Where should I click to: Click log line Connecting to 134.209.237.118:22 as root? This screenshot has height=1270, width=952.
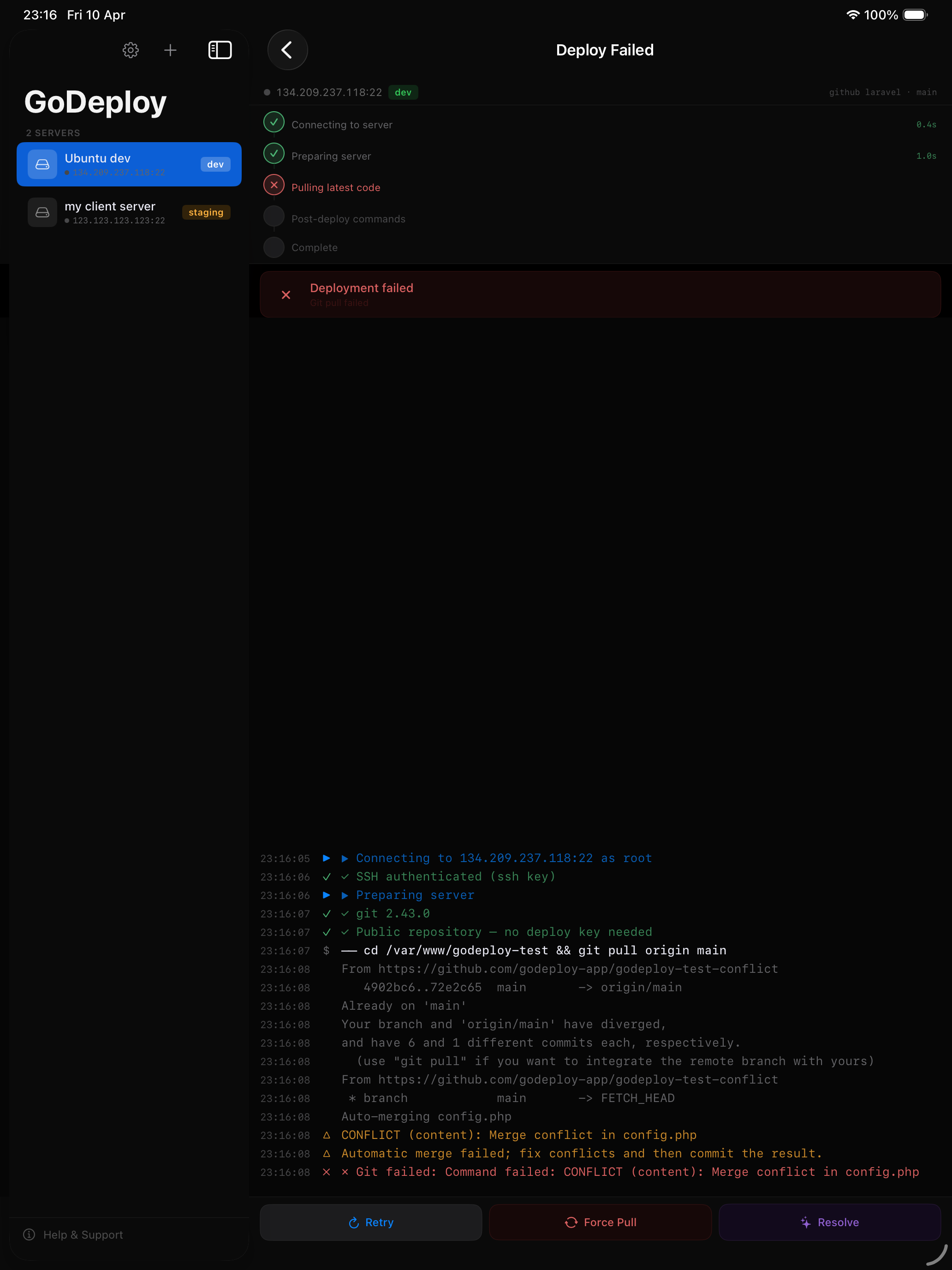(496, 858)
